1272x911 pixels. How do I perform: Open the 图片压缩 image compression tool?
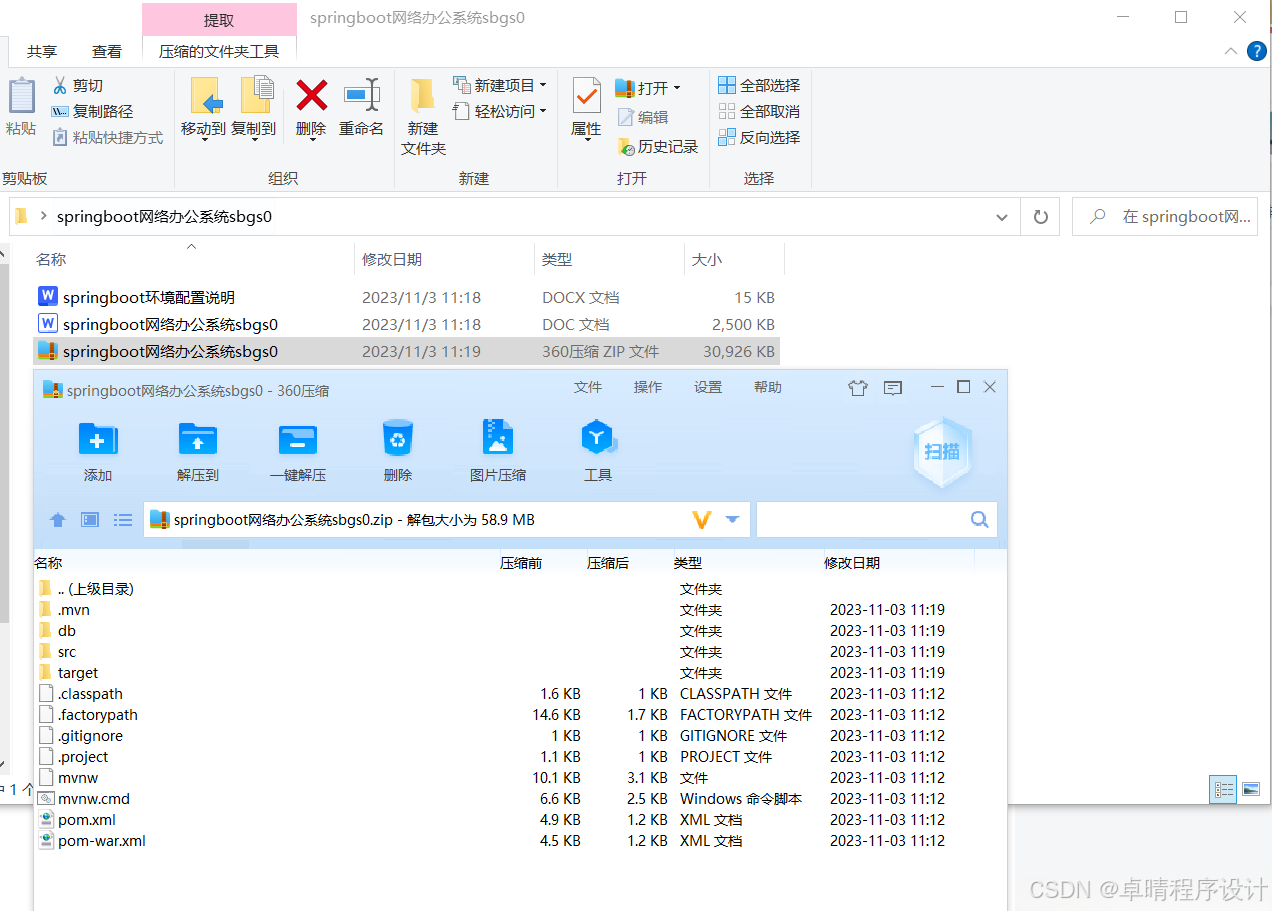498,439
